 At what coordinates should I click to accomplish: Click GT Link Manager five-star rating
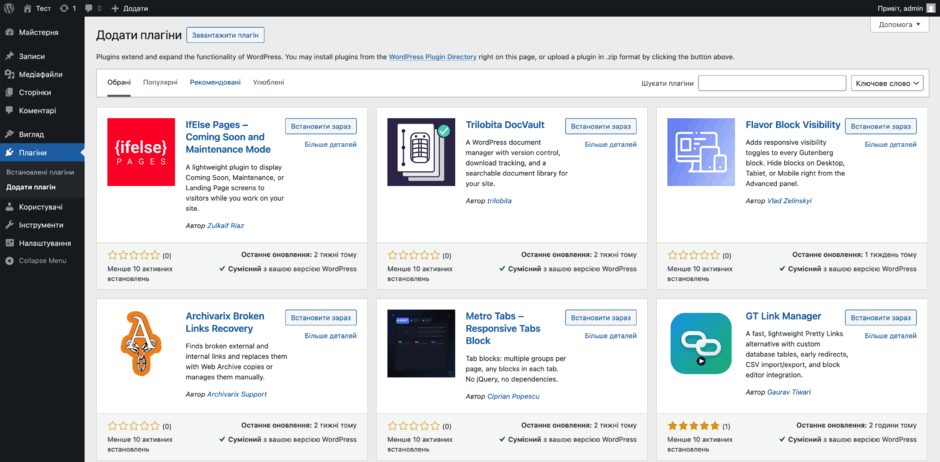693,426
